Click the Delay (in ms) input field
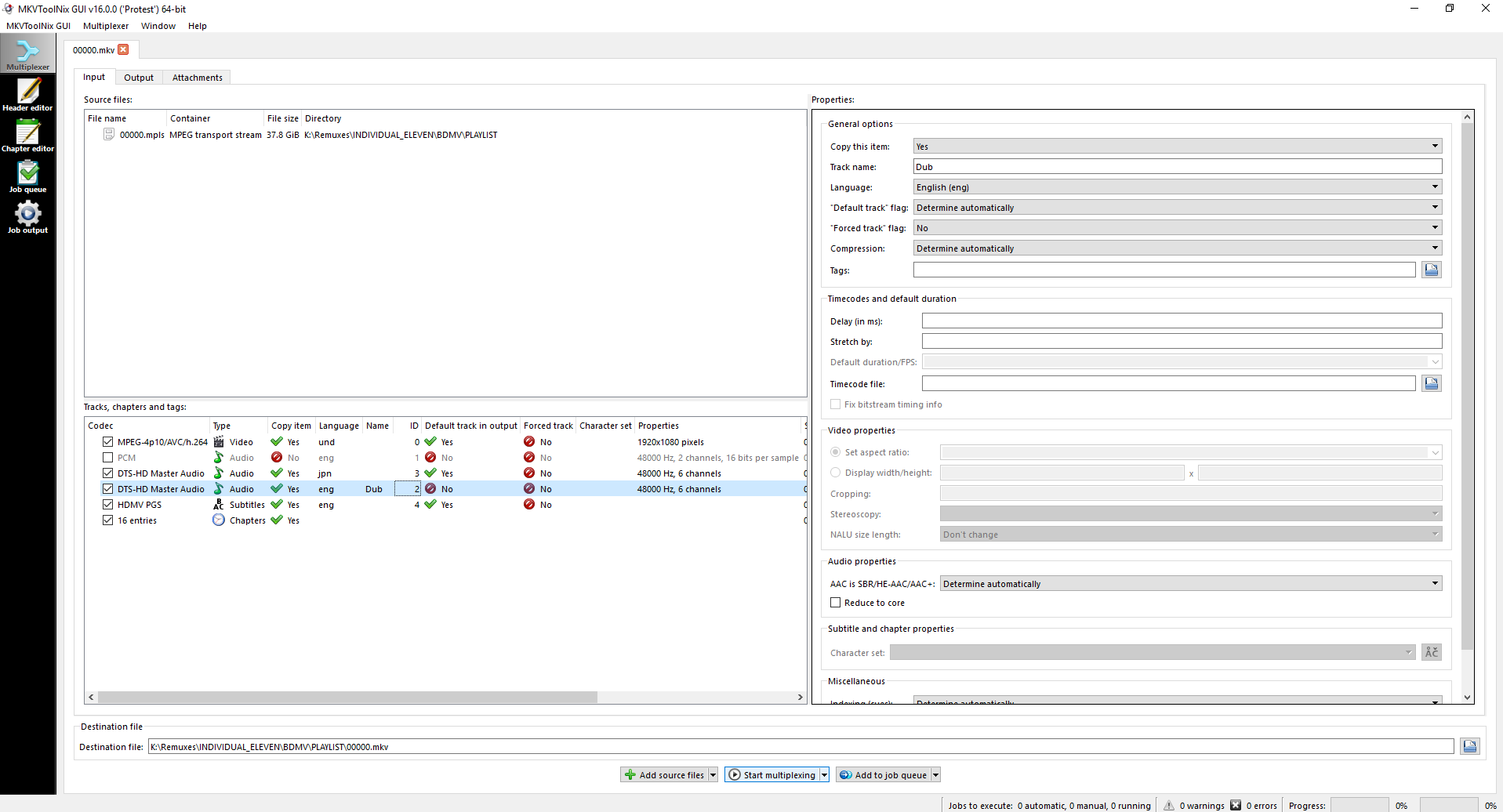The image size is (1503, 812). click(1182, 321)
